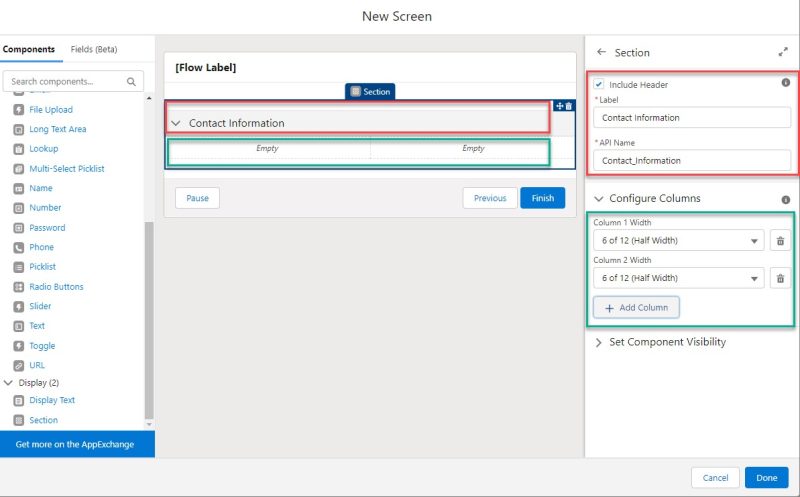Delete Column 1 using its trash icon
The height and width of the screenshot is (497, 800).
pos(781,241)
